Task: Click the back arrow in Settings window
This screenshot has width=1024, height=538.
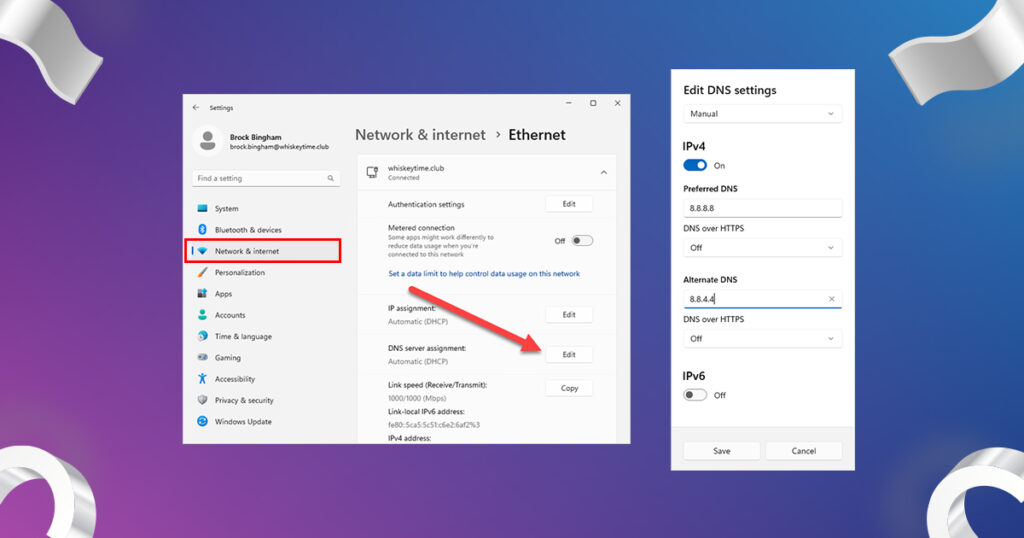Action: point(196,107)
